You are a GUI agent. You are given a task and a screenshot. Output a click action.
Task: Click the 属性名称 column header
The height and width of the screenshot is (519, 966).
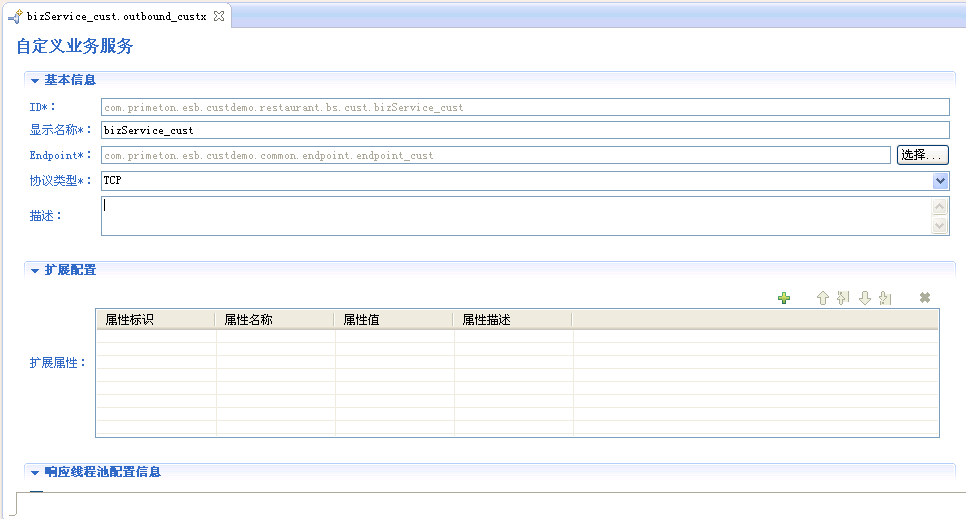click(274, 320)
